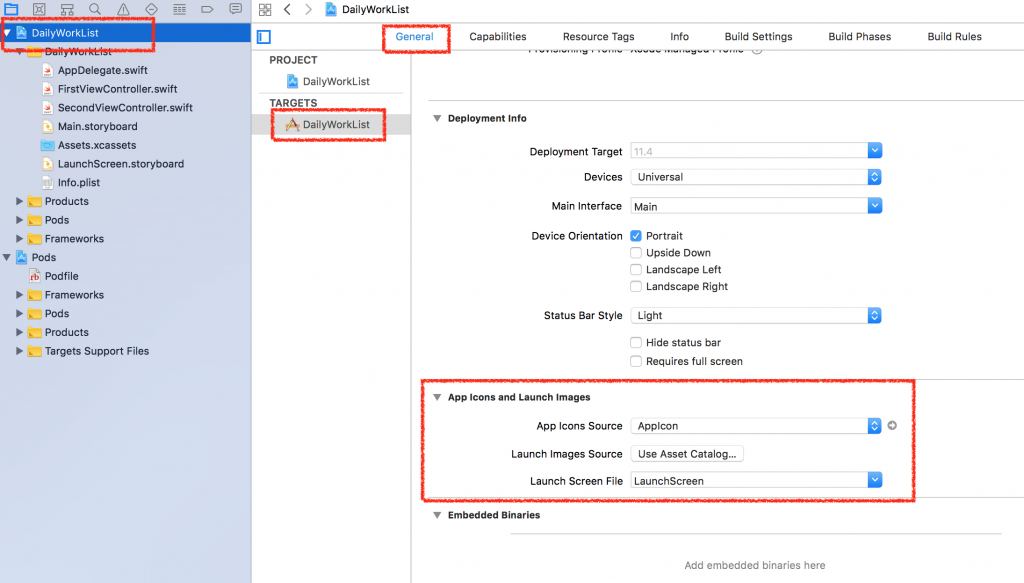Click the related items grid icon
The image size is (1024, 583).
pyautogui.click(x=264, y=9)
